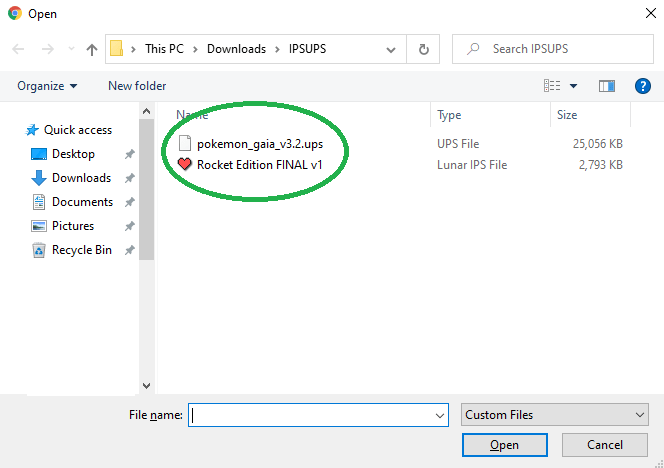664x468 pixels.
Task: Go up one folder level
Action: 91,50
